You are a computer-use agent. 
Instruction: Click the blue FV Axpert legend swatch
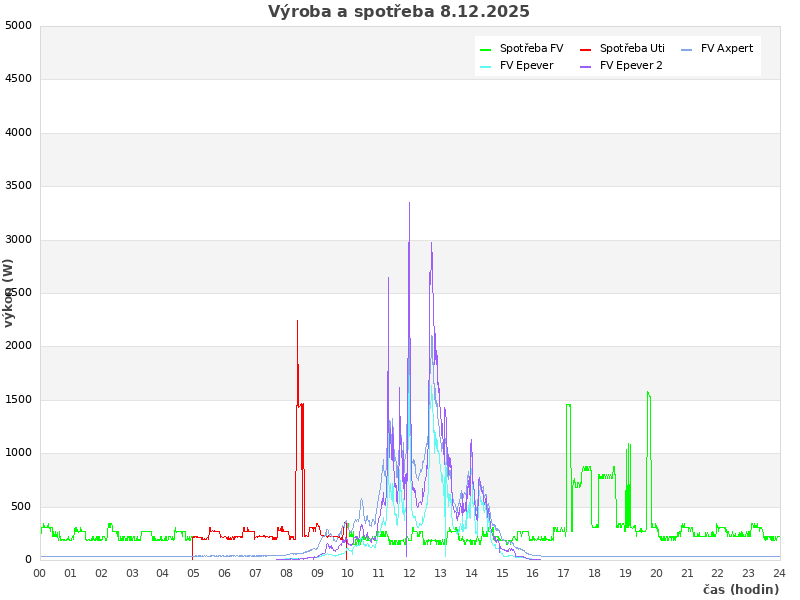pyautogui.click(x=687, y=49)
